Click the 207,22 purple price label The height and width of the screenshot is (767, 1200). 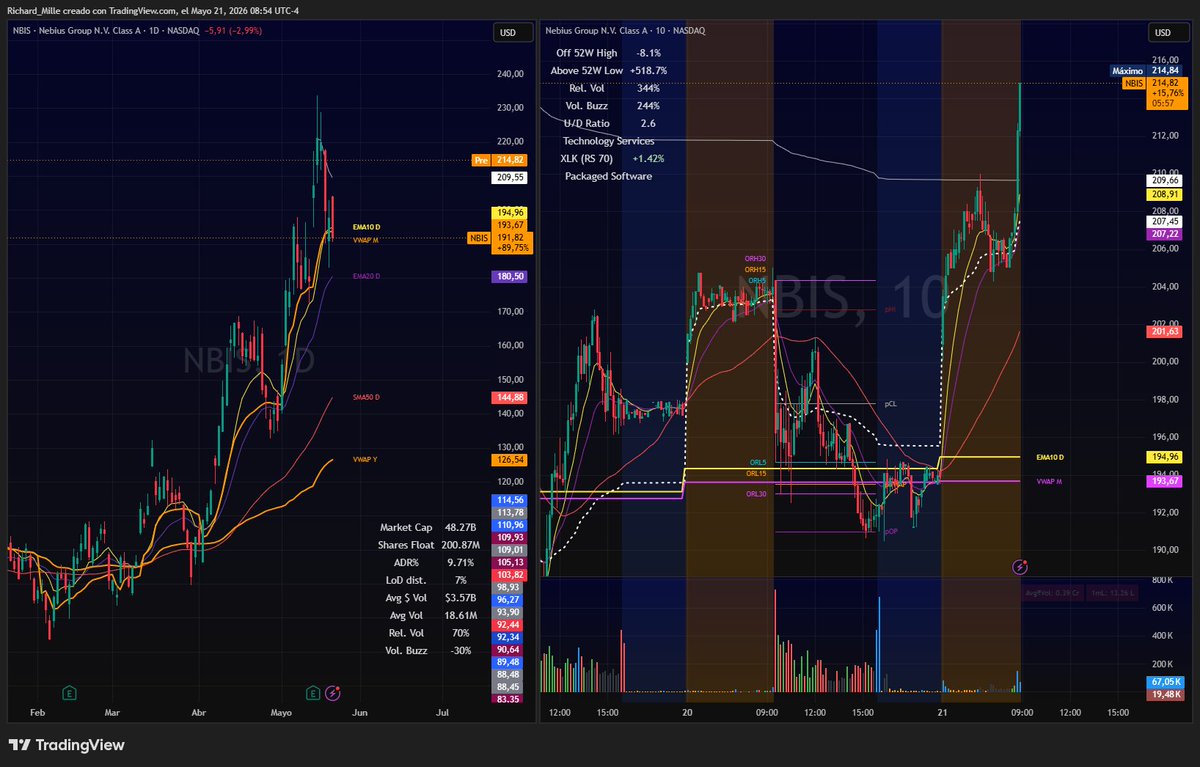click(1166, 232)
